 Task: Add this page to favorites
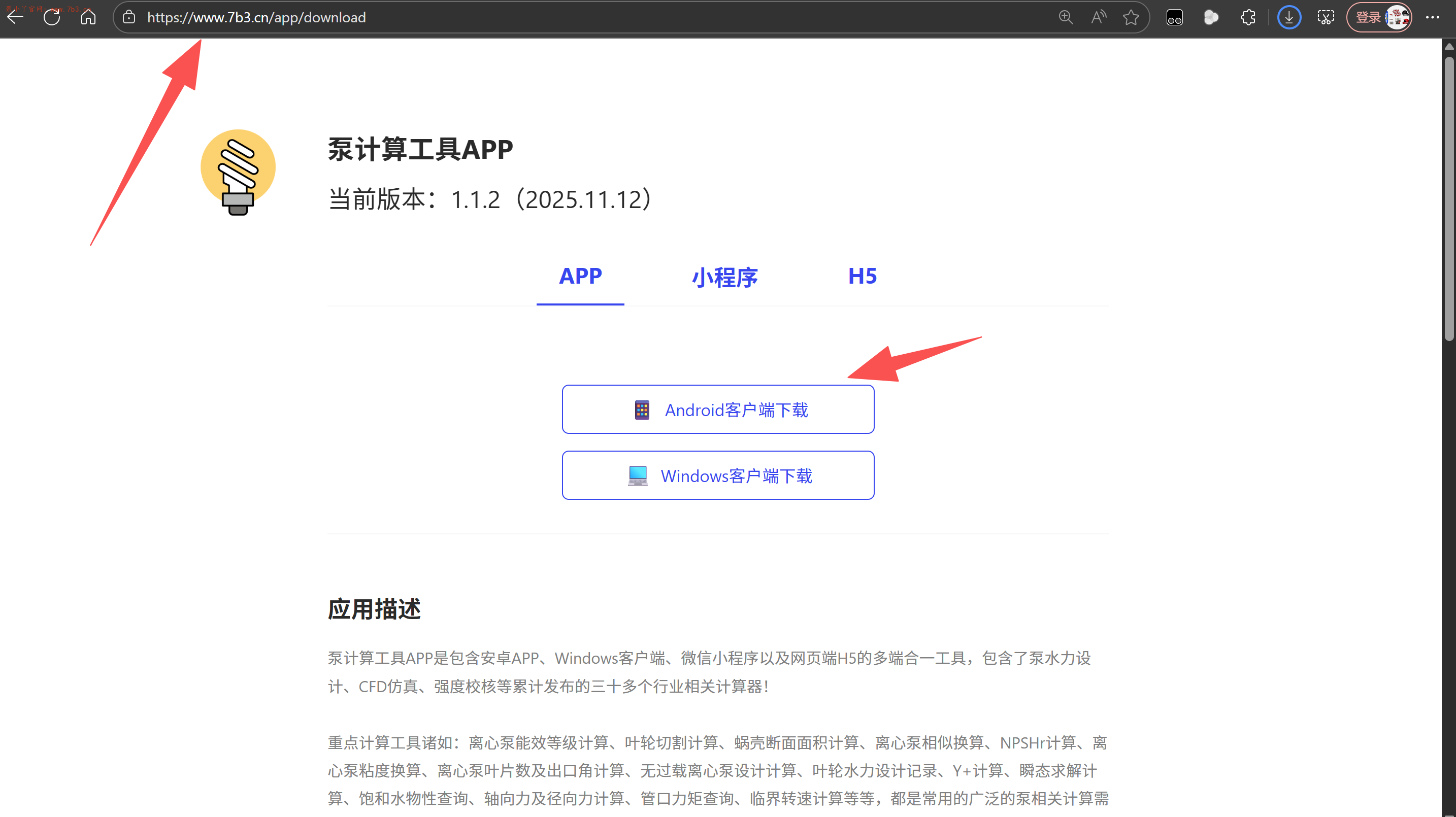pyautogui.click(x=1131, y=17)
